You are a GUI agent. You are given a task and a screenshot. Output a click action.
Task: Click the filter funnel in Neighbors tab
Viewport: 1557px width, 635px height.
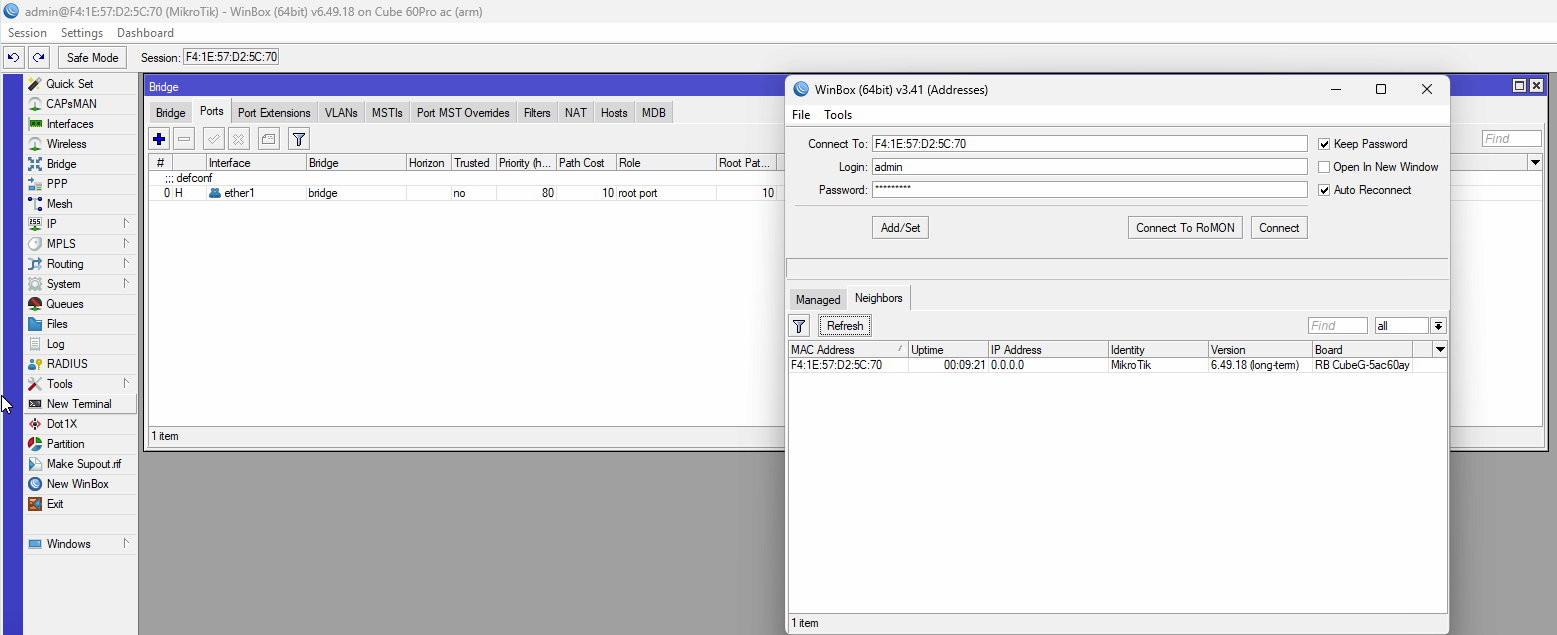799,326
